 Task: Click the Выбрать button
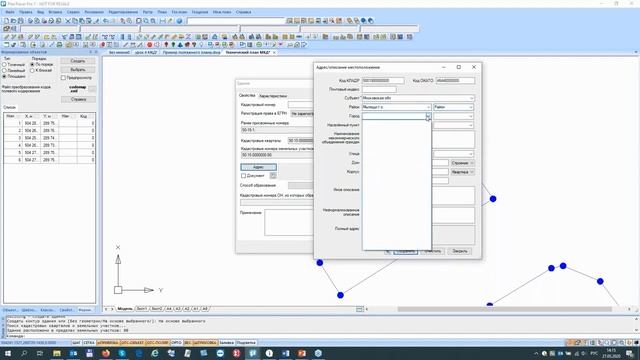tap(78, 70)
